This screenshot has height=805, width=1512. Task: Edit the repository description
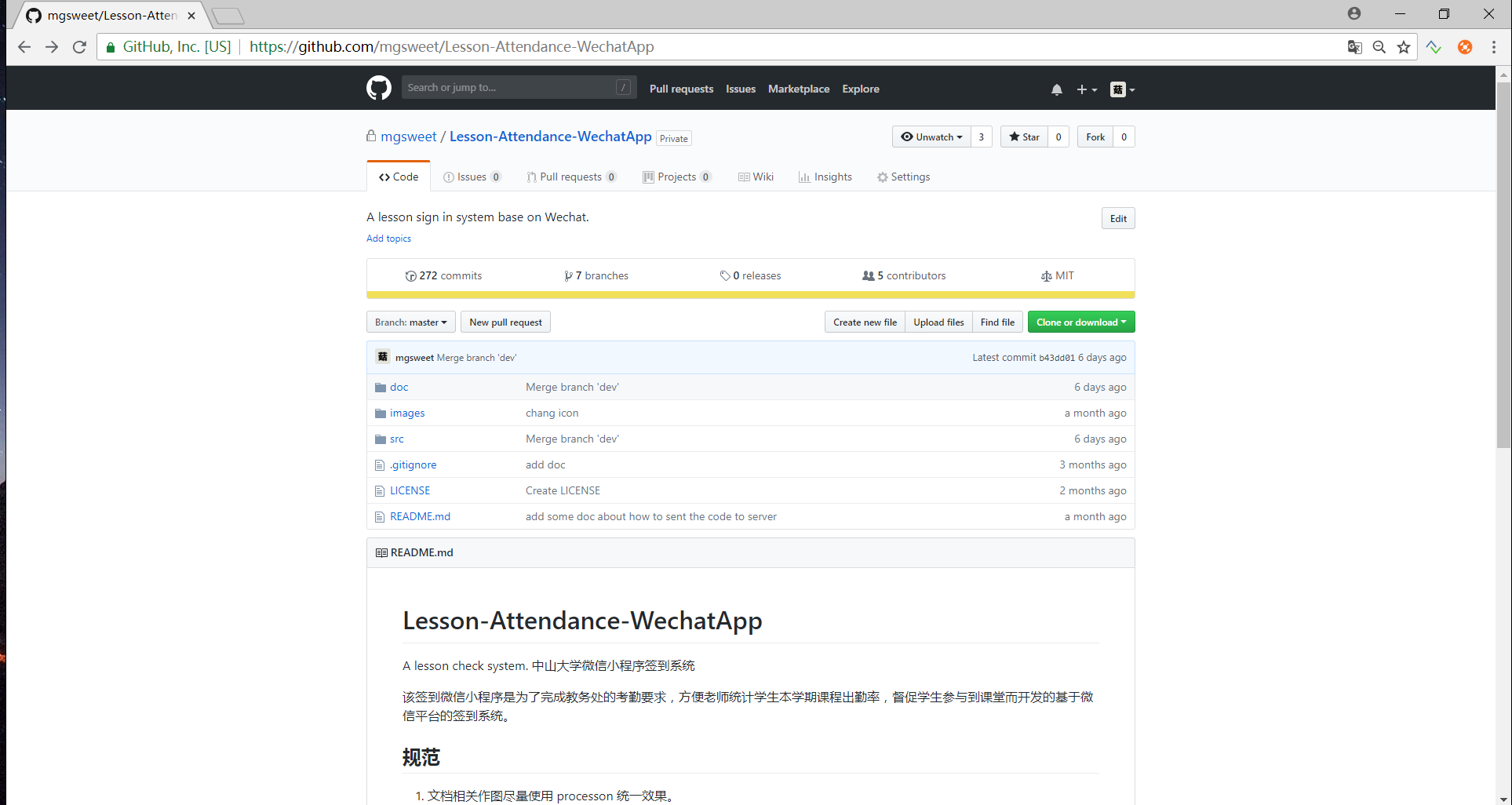[1118, 218]
